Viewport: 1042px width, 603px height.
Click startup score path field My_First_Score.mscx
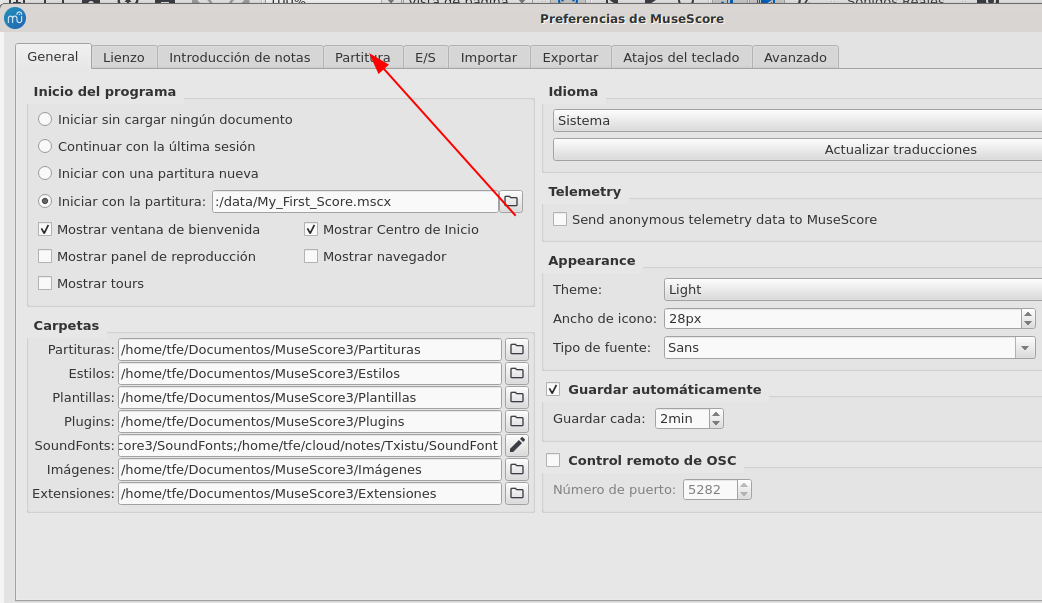355,201
